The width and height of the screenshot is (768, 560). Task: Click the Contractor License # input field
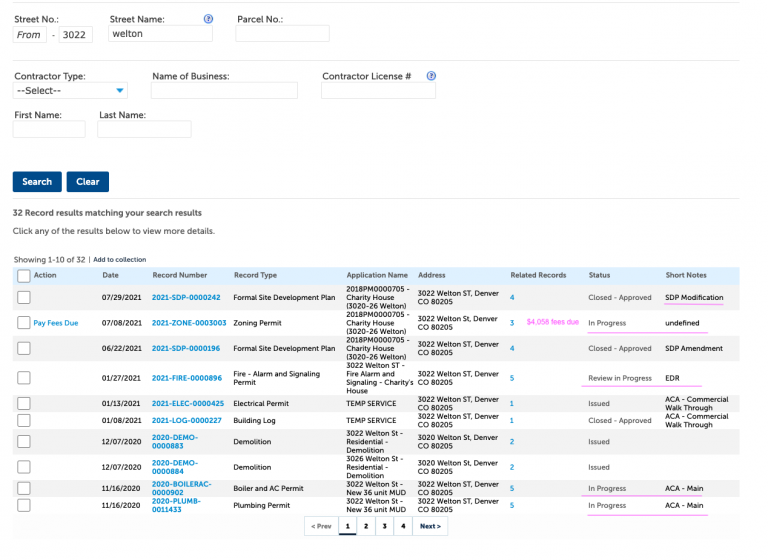(378, 91)
